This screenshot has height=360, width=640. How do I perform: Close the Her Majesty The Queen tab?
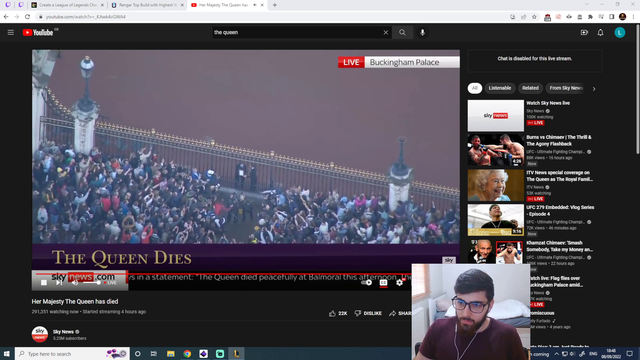click(262, 5)
